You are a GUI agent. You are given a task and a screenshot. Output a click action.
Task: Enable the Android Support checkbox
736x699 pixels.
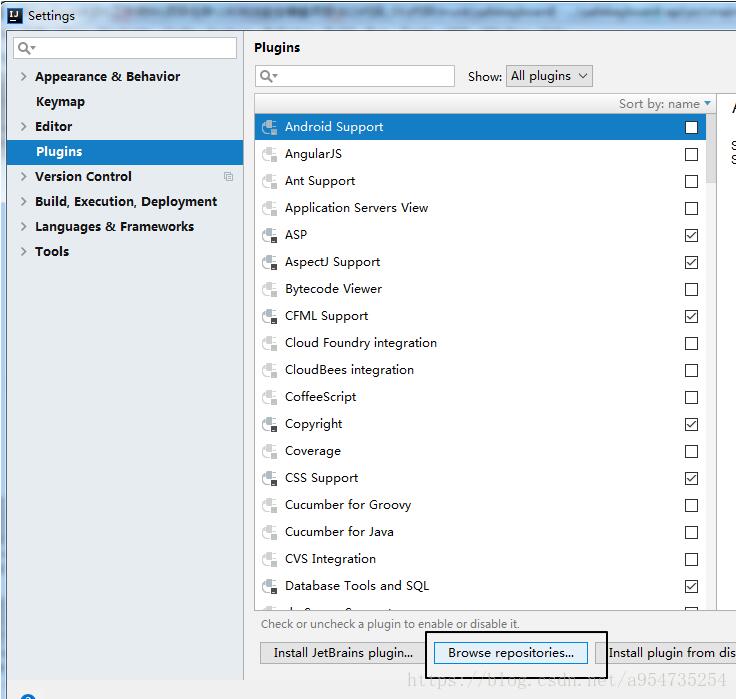pyautogui.click(x=691, y=128)
